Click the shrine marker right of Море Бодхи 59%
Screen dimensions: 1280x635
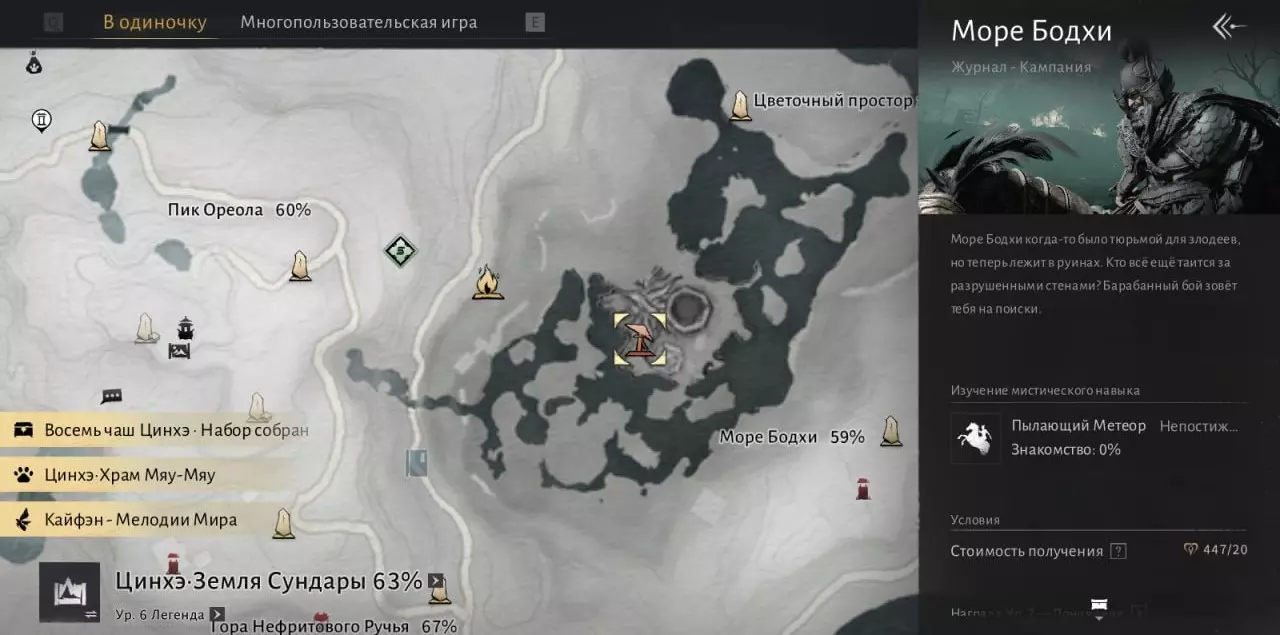click(891, 431)
